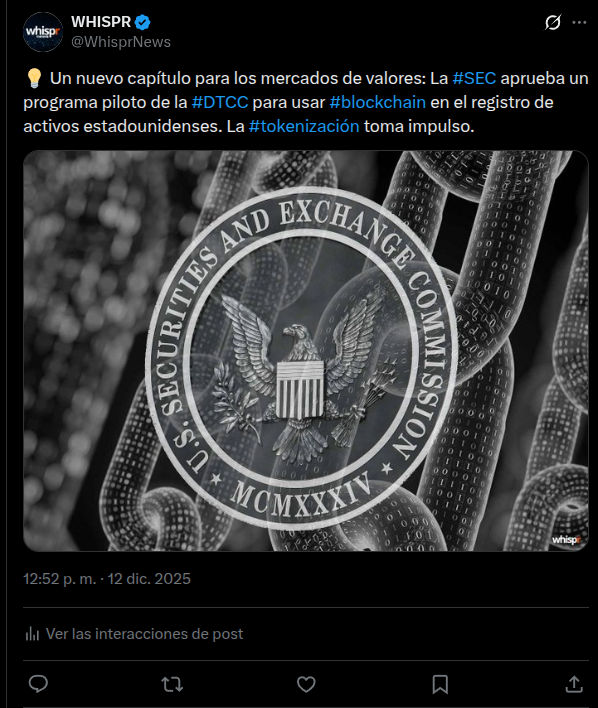
Task: Open the #DTCC hashtag
Action: pyautogui.click(x=220, y=102)
